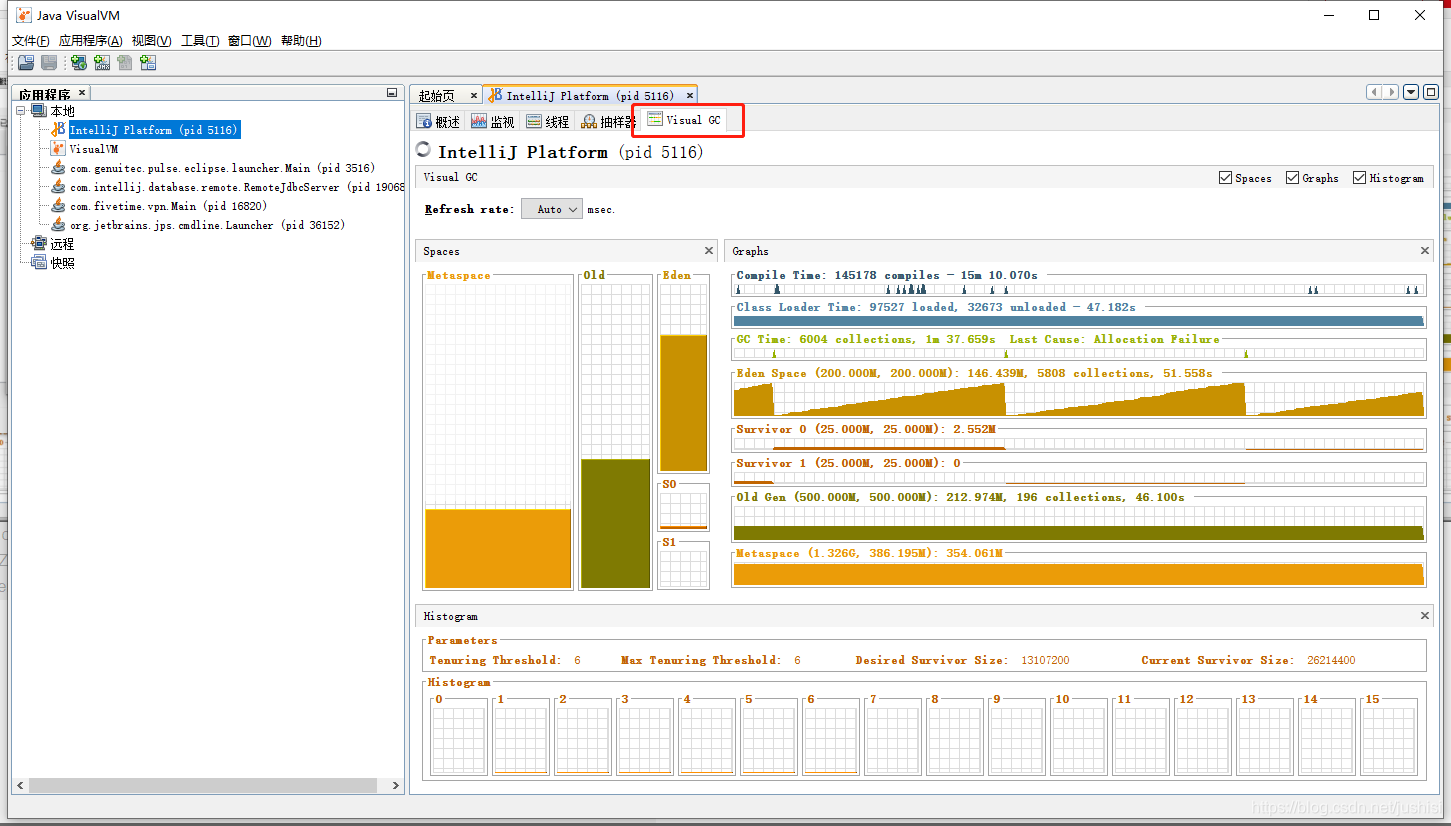1451x826 pixels.
Task: Click the Old generation bar in Spaces
Action: (x=616, y=523)
